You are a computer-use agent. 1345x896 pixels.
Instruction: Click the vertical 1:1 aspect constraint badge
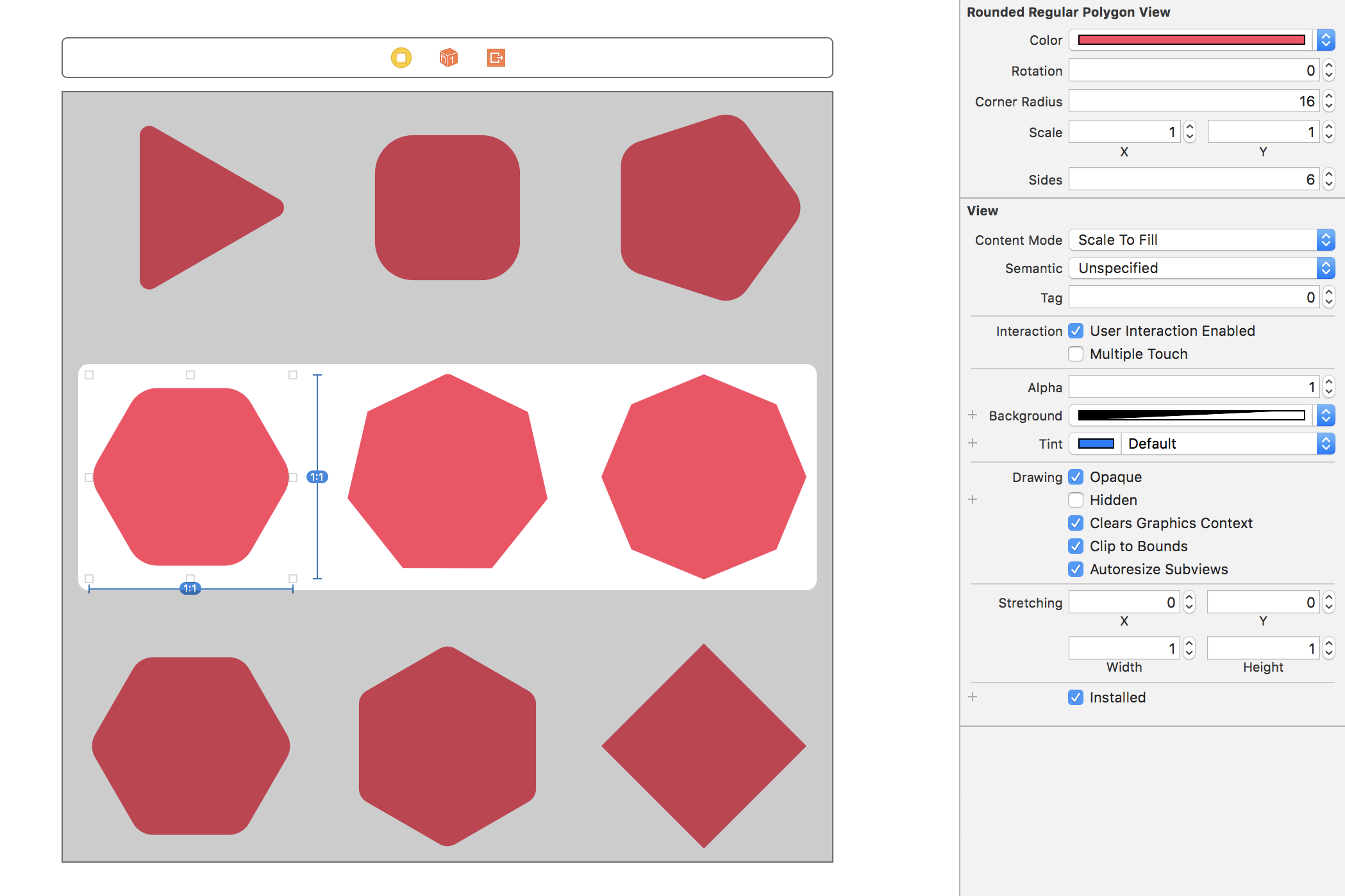tap(317, 477)
